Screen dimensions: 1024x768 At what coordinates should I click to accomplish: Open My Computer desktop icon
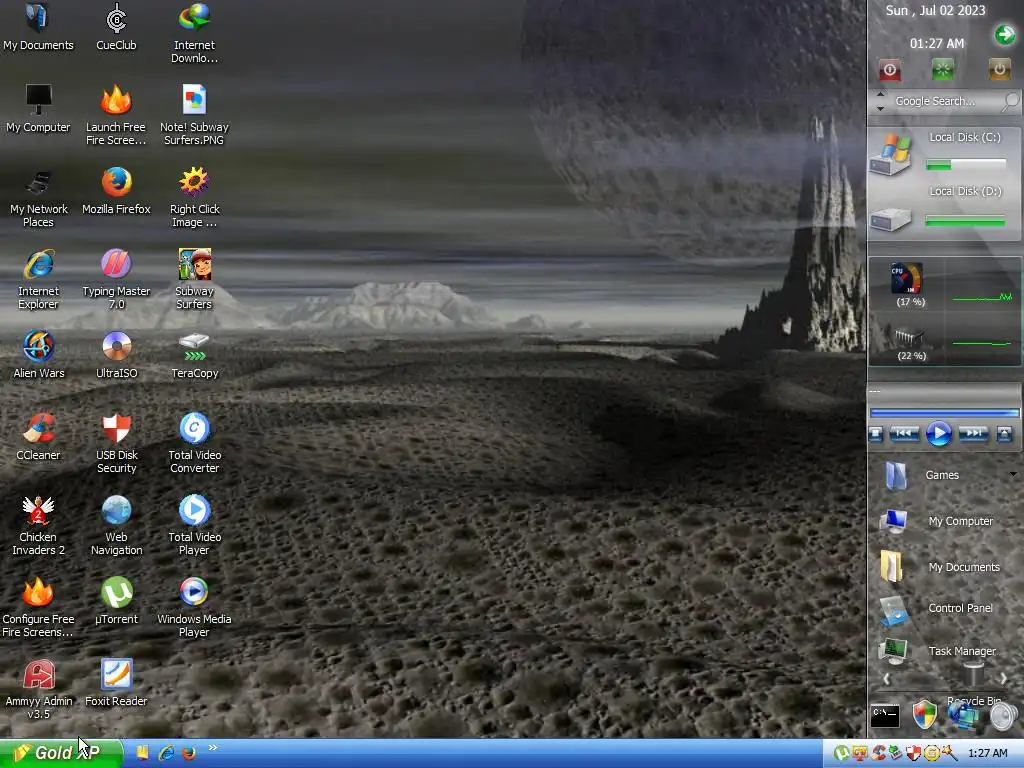(38, 110)
